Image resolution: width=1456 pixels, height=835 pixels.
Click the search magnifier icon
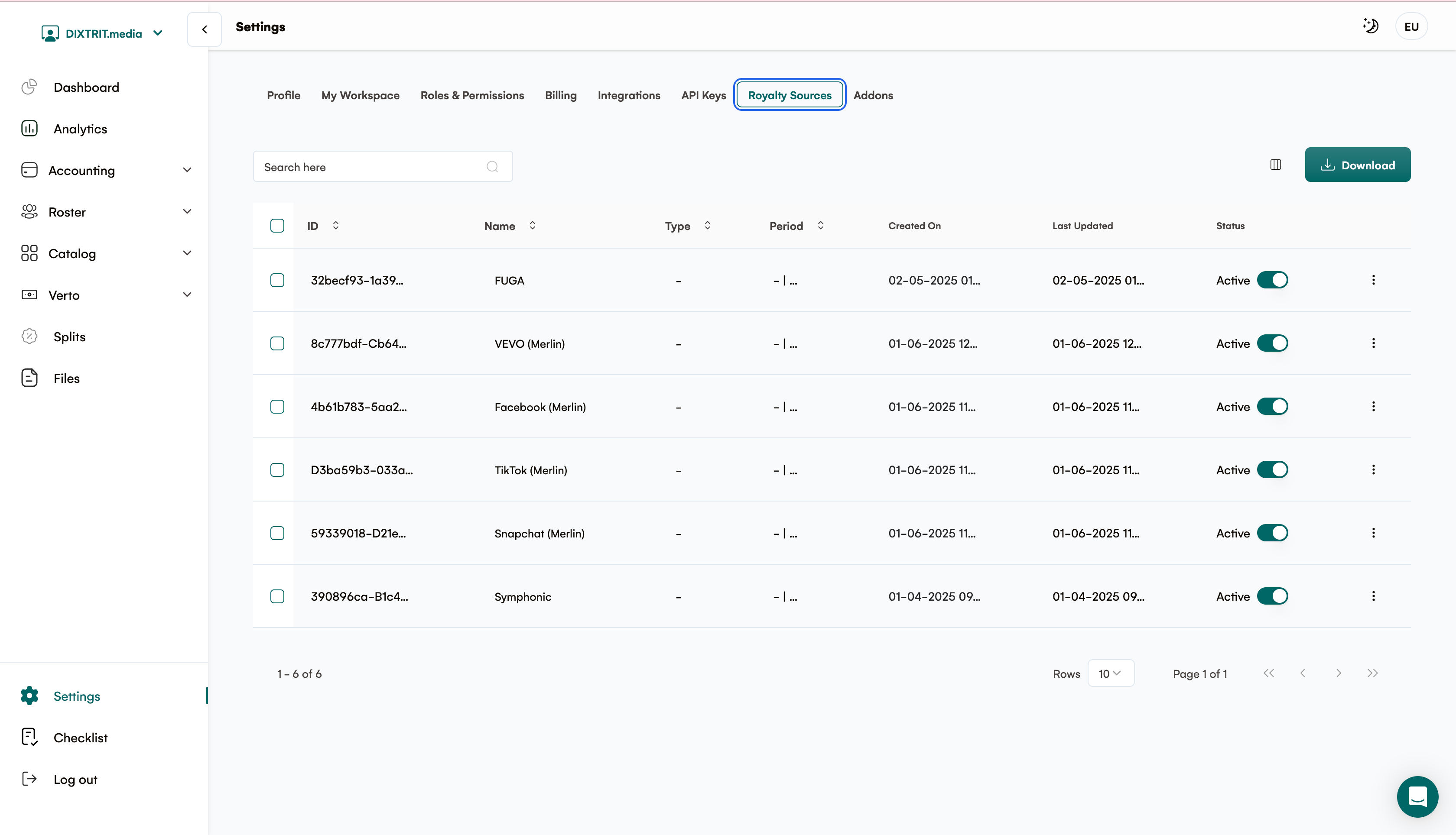(x=492, y=167)
